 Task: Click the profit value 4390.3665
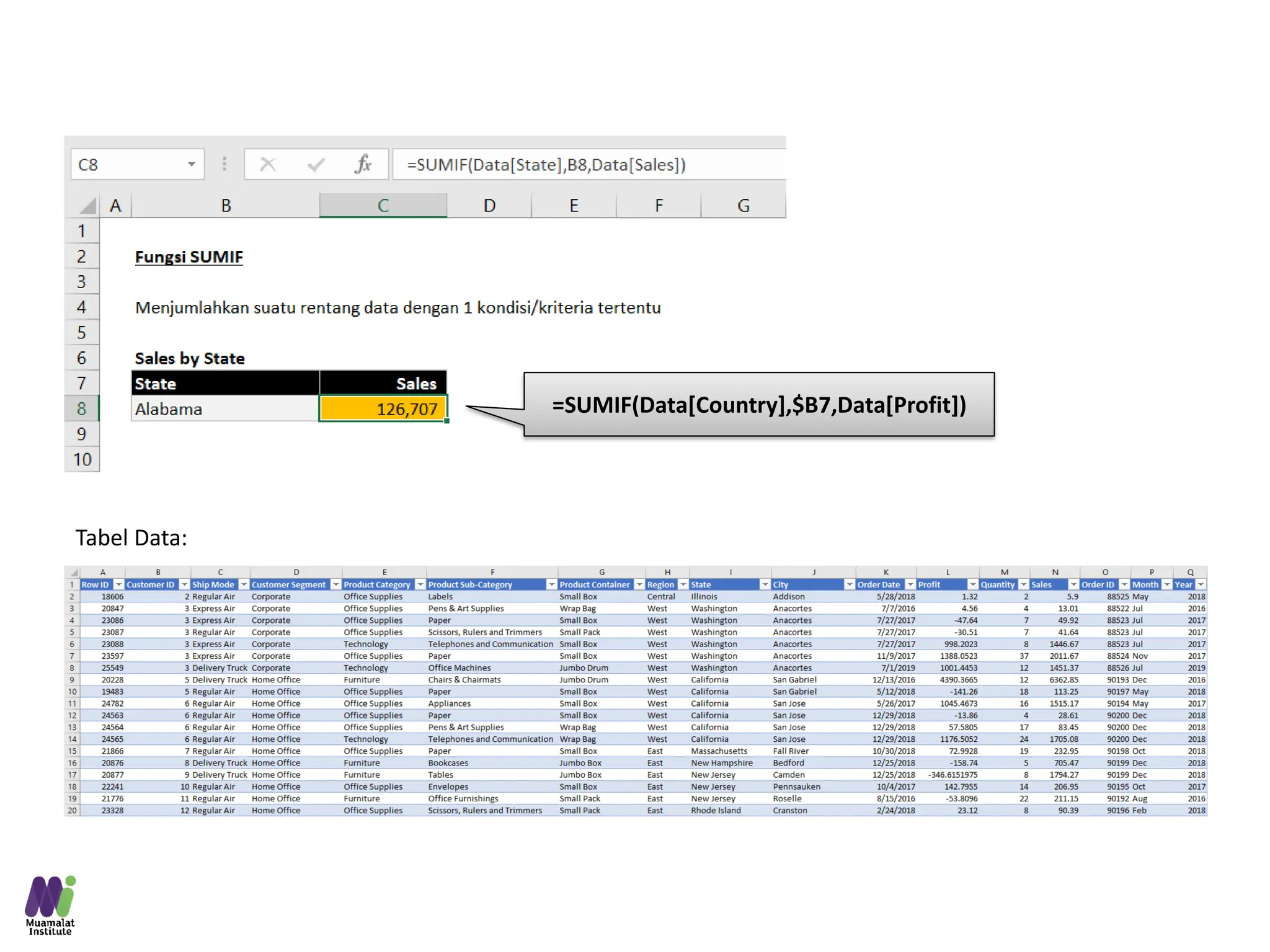point(948,679)
